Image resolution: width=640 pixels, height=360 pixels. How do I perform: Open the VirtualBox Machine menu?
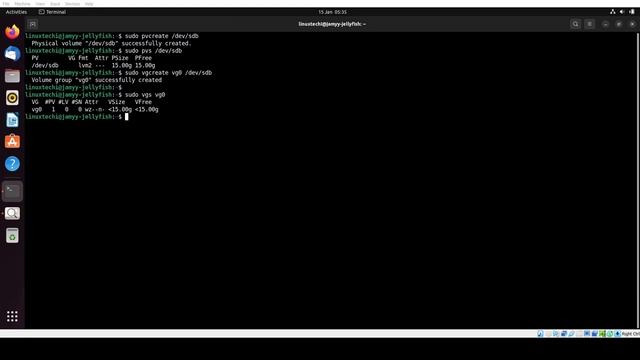[x=22, y=4]
